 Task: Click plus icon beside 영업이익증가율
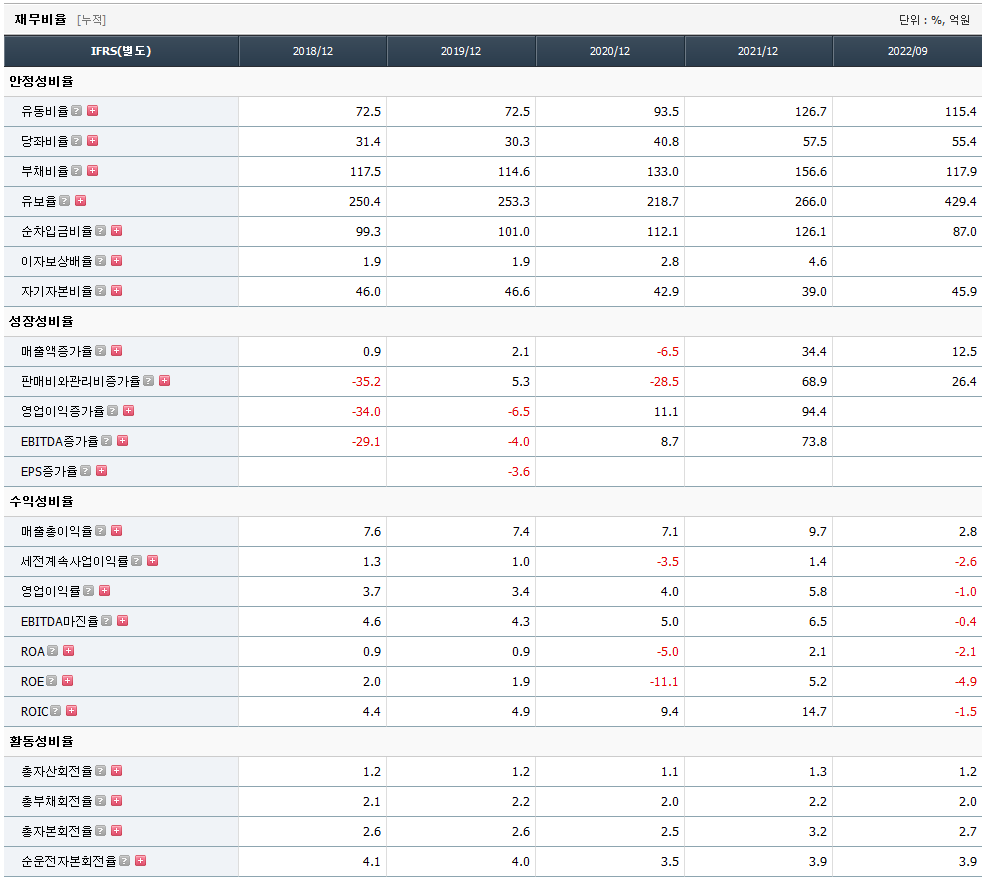coord(129,411)
